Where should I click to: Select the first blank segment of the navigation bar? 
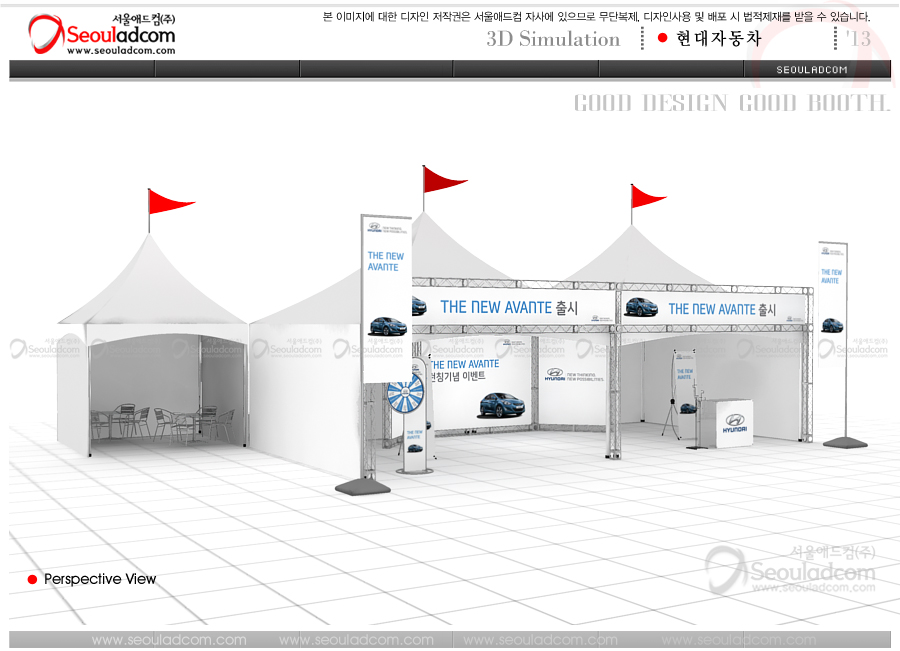click(x=82, y=69)
